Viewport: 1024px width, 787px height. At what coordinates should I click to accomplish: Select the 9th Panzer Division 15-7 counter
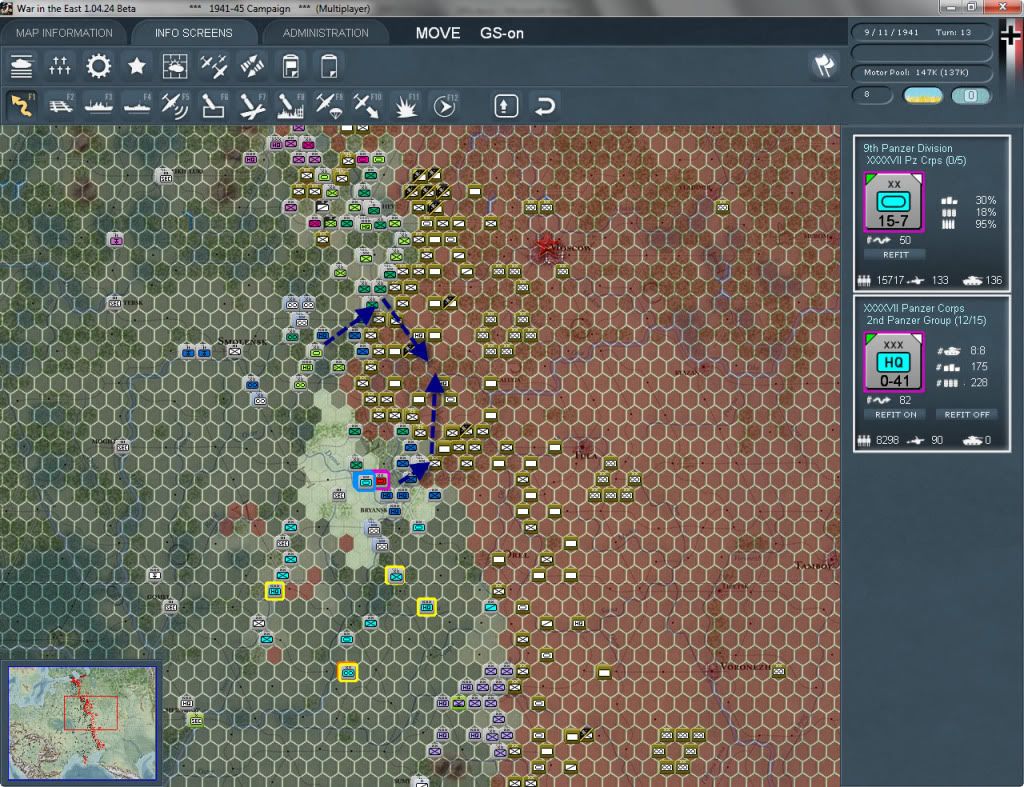894,202
